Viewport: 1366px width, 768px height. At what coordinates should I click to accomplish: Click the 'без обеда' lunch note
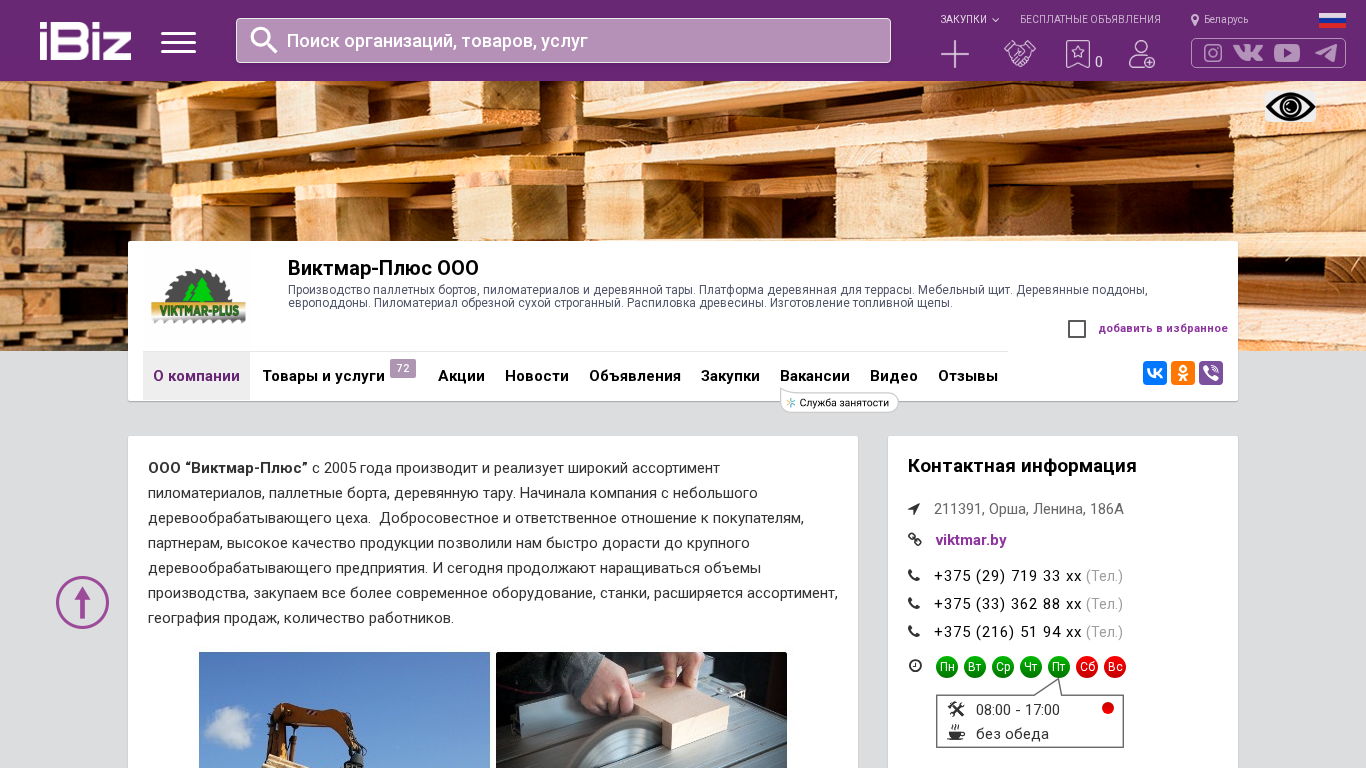tap(1012, 734)
